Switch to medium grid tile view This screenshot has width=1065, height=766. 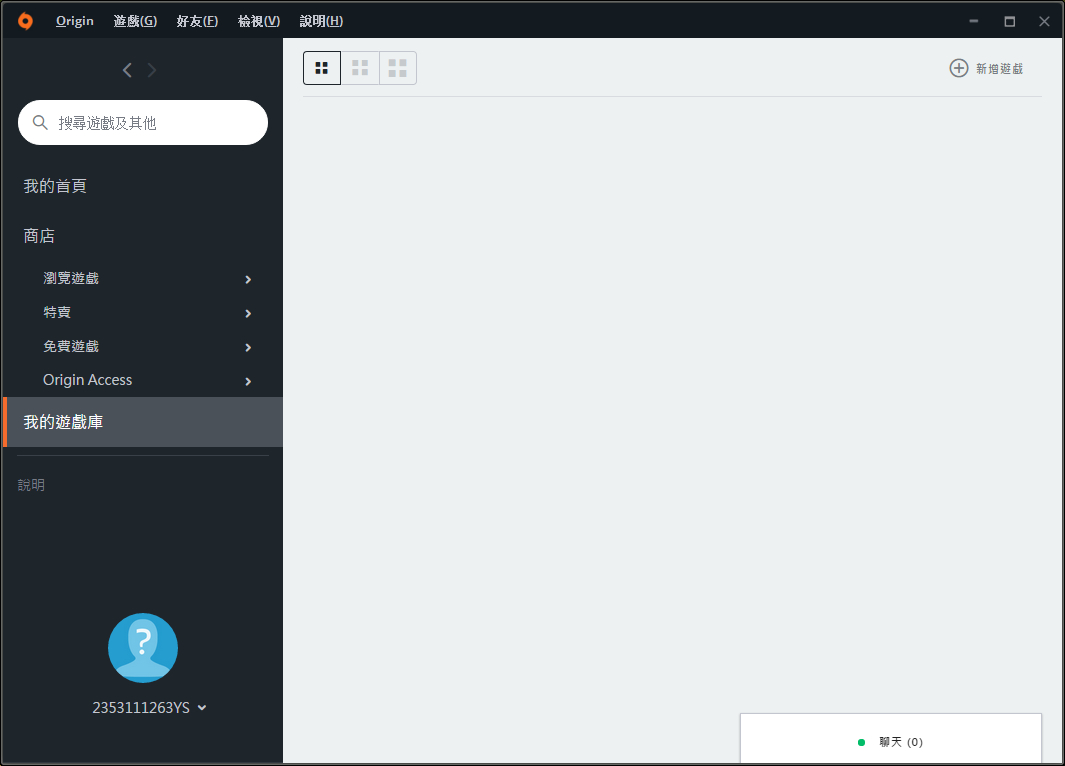tap(360, 68)
